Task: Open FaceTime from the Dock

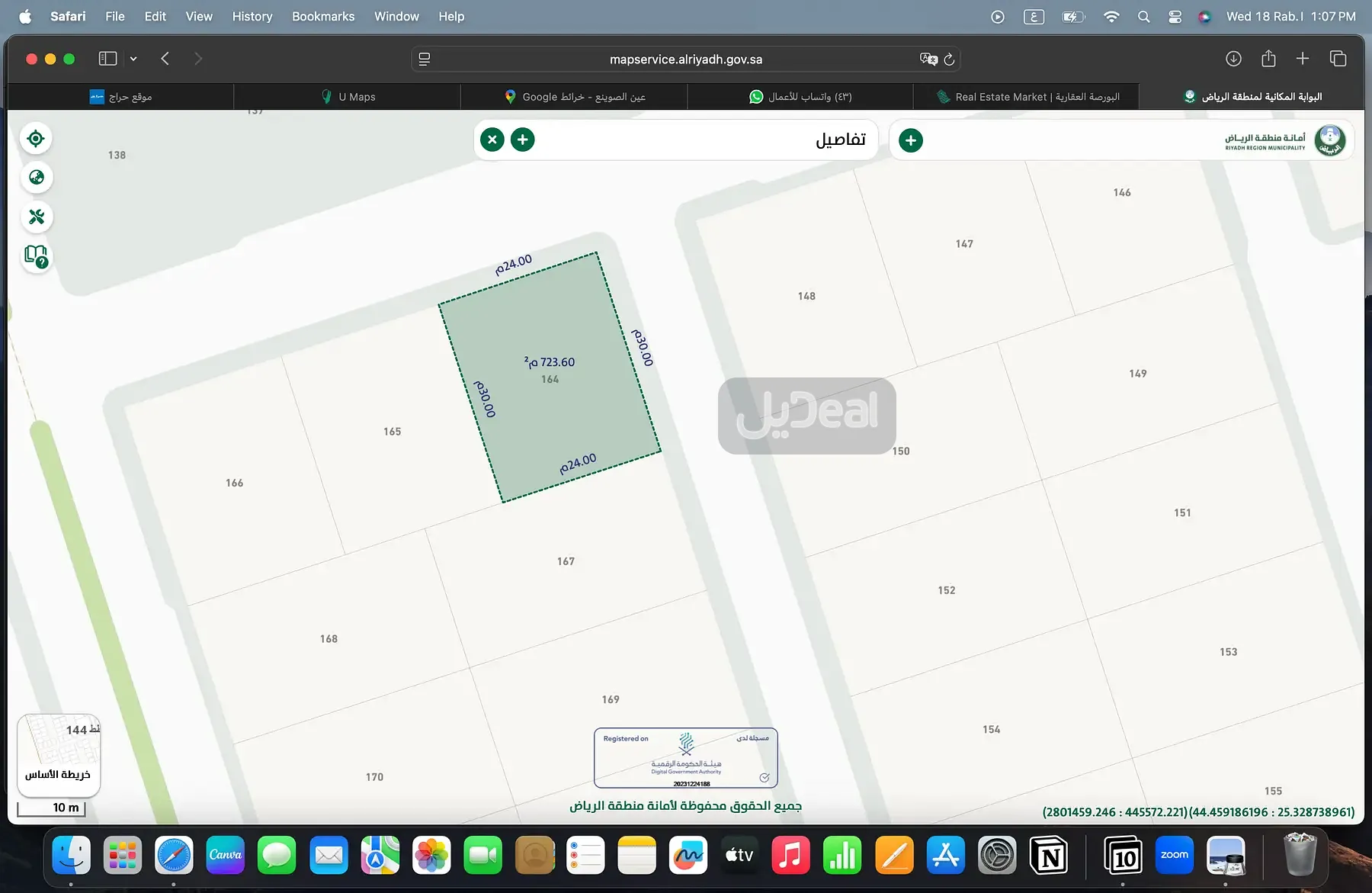Action: tap(482, 855)
